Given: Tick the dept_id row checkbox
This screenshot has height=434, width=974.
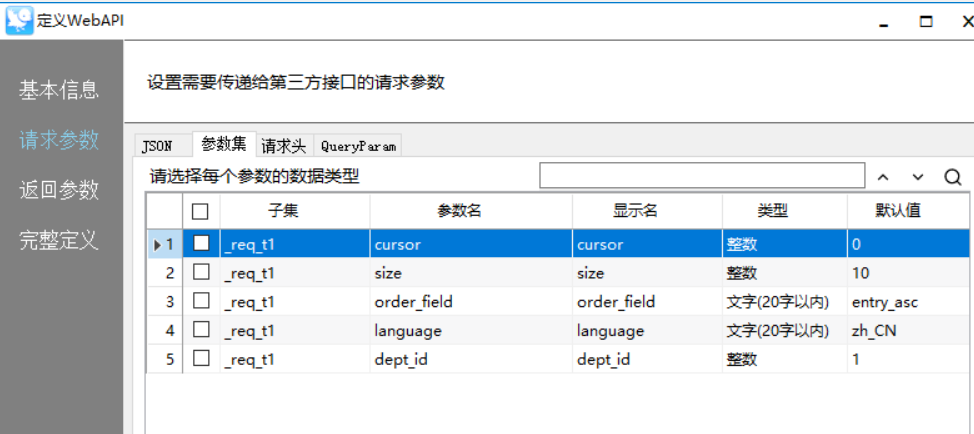Looking at the screenshot, I should pyautogui.click(x=202, y=359).
